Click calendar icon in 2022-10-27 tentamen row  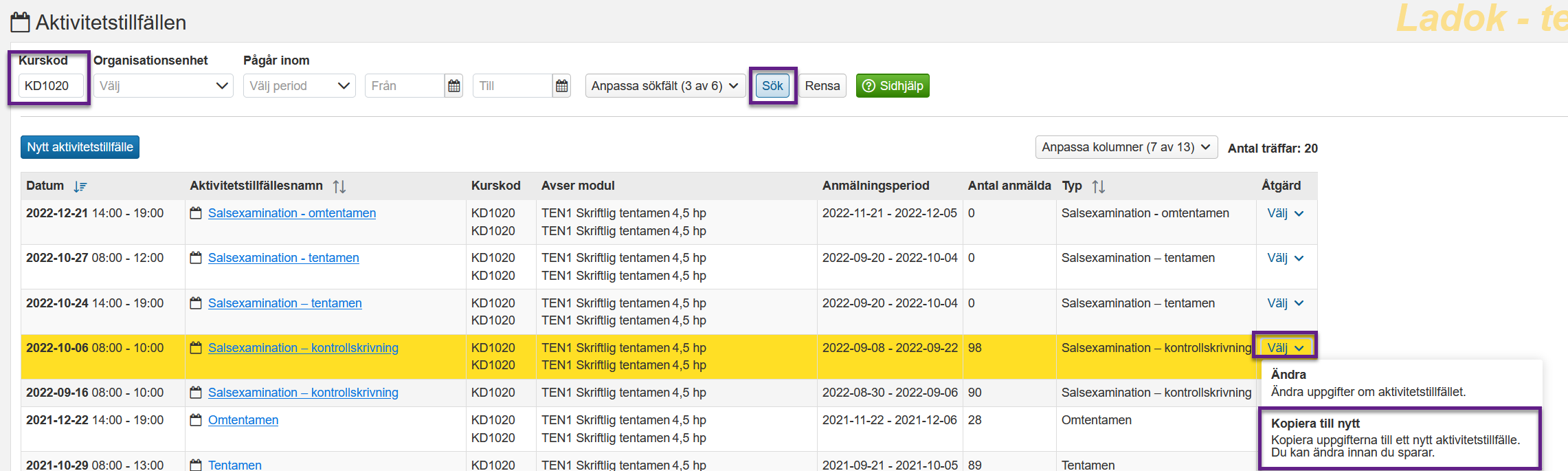click(x=196, y=258)
